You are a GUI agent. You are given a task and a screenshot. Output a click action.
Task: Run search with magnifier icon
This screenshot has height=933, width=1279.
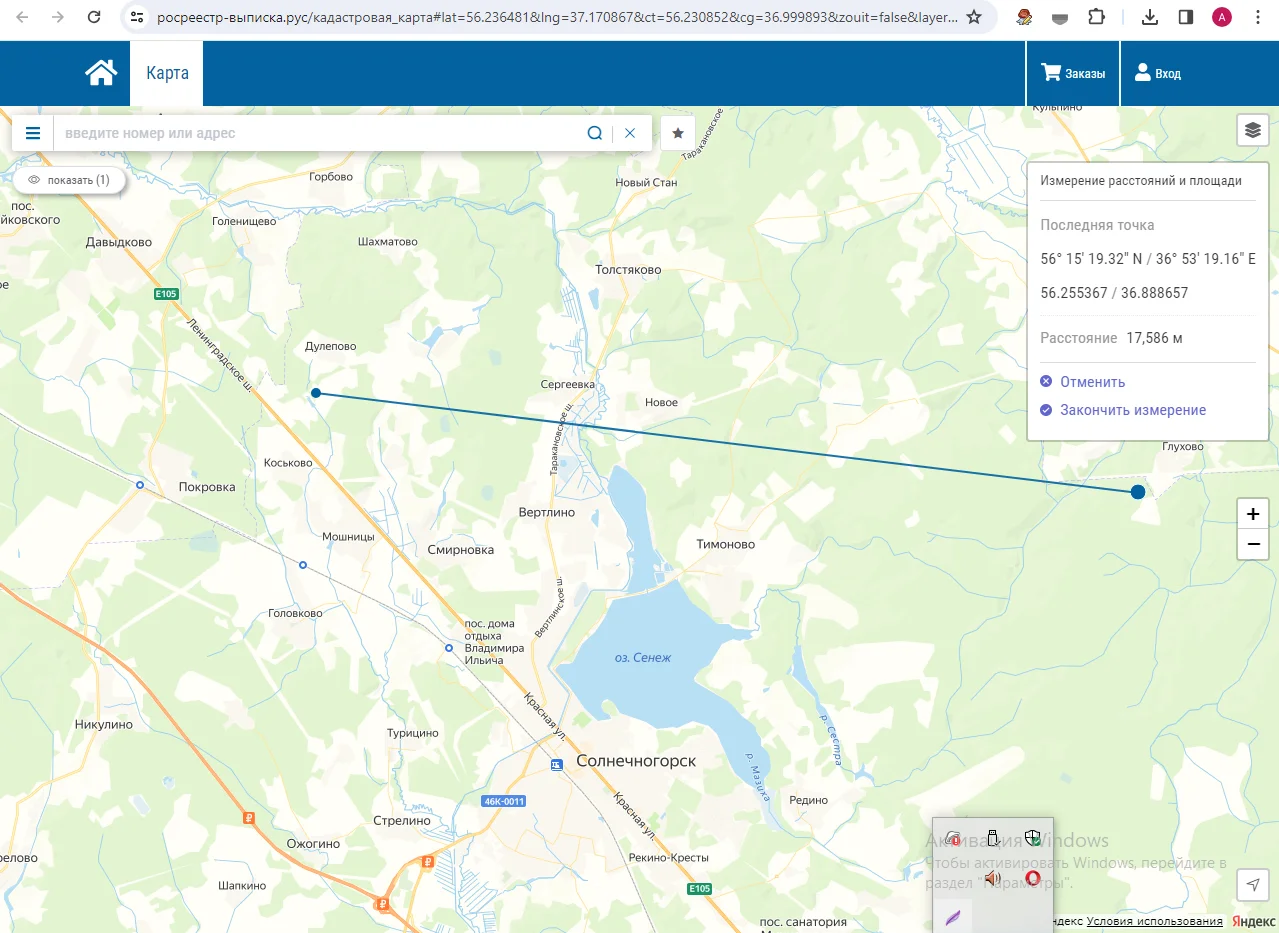coord(594,133)
